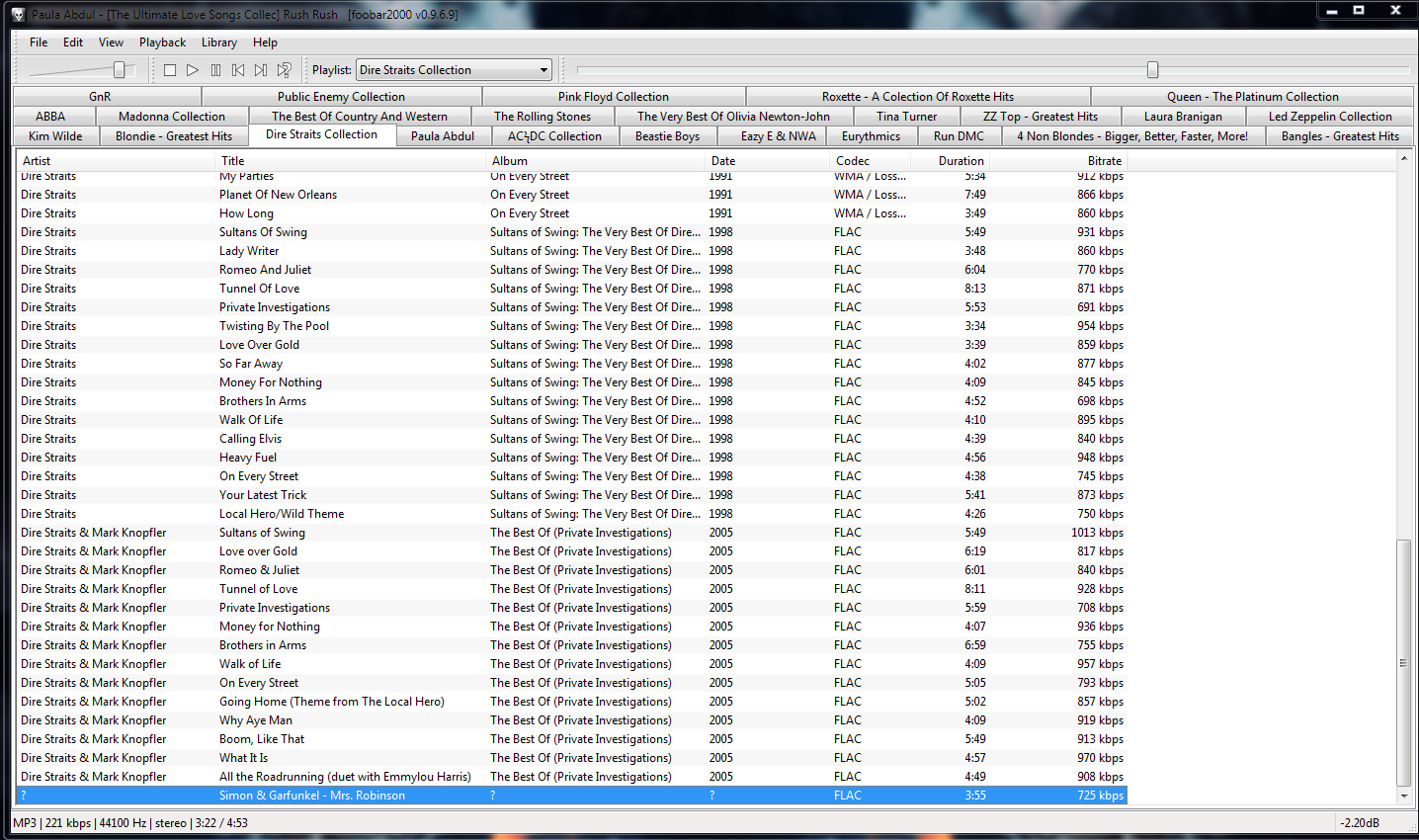Screen dimensions: 1419x840
Task: Sort by the Title column header
Action: [351, 161]
